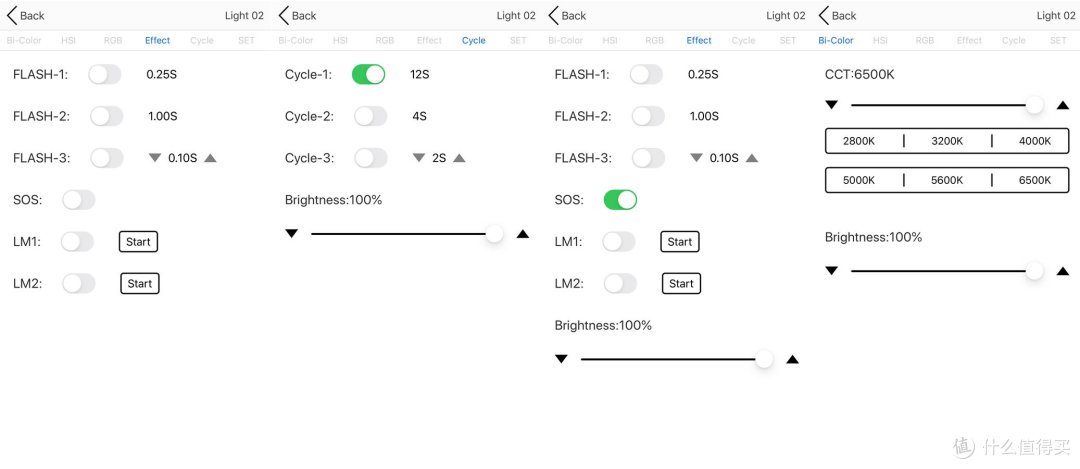Screen dimensions: 1080x469
Task: Tap the 4000K preset cell
Action: pos(1035,141)
